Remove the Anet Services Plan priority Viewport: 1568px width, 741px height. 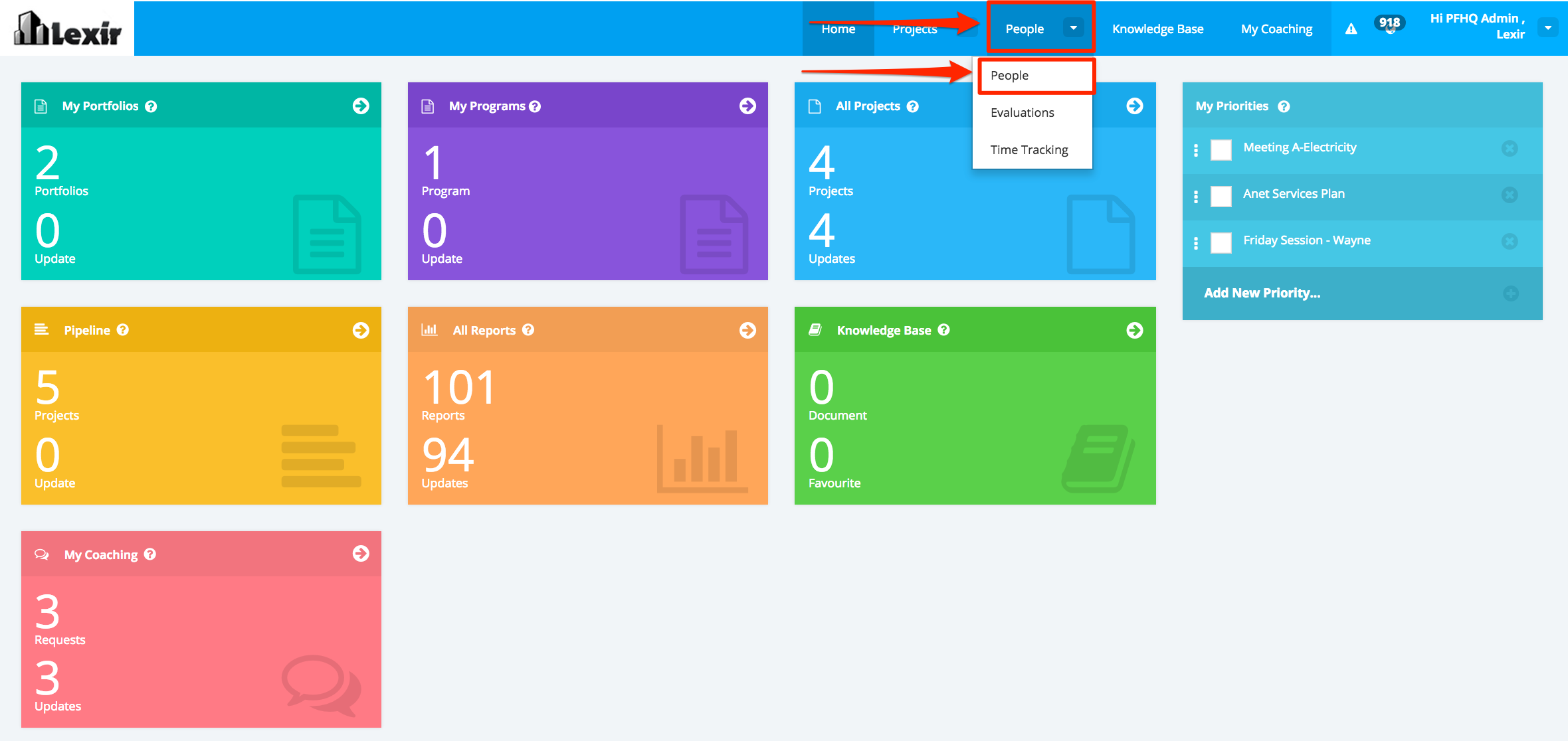tap(1510, 195)
